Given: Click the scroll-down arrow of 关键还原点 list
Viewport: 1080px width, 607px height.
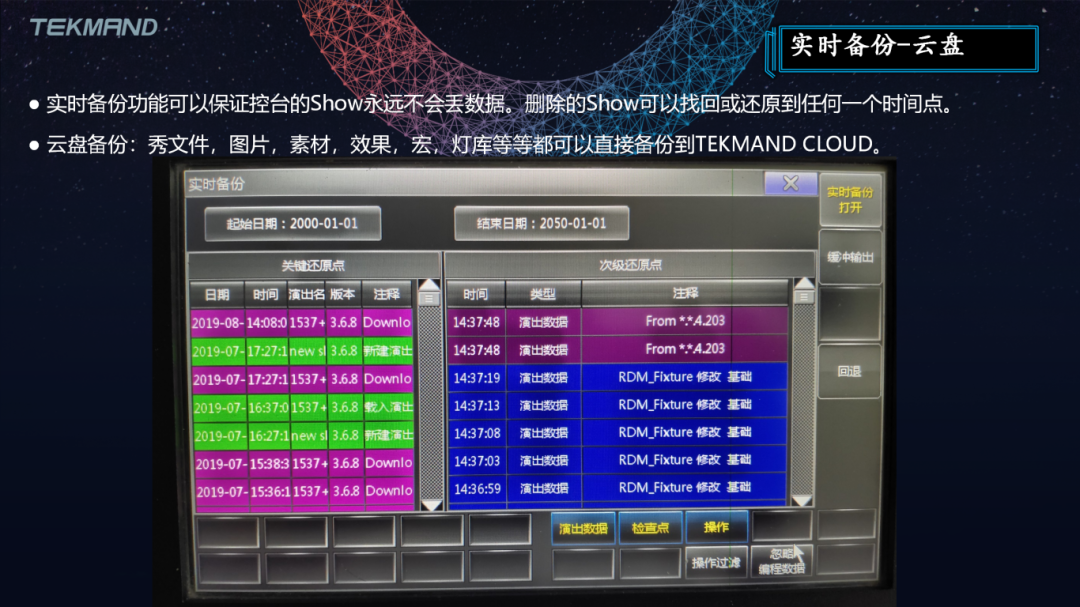Looking at the screenshot, I should [429, 504].
